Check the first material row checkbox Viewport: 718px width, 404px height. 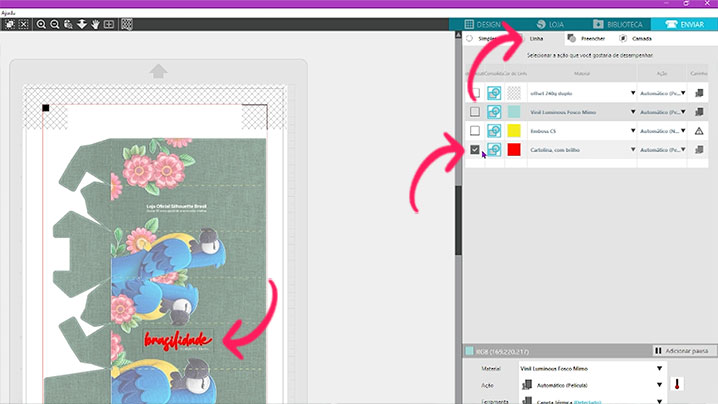475,93
